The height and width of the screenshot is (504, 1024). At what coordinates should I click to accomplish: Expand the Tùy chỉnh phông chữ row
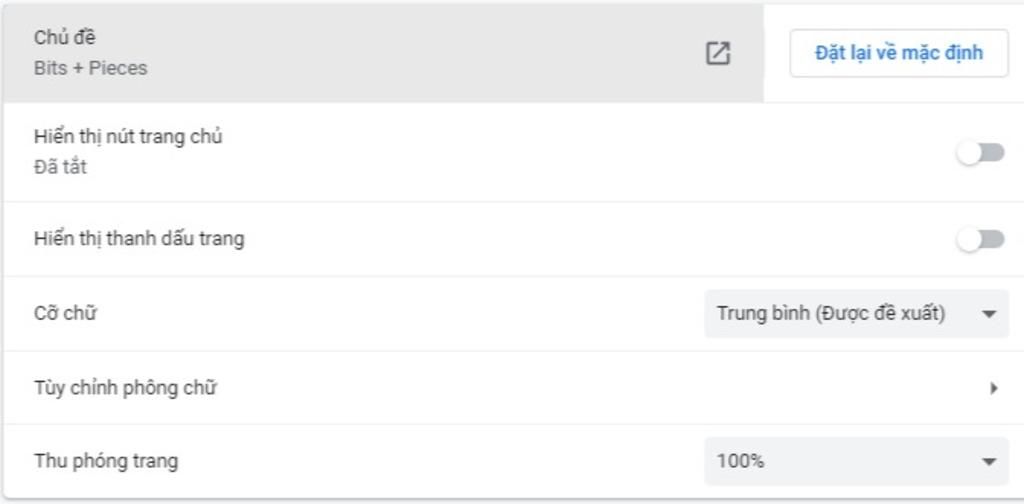513,388
